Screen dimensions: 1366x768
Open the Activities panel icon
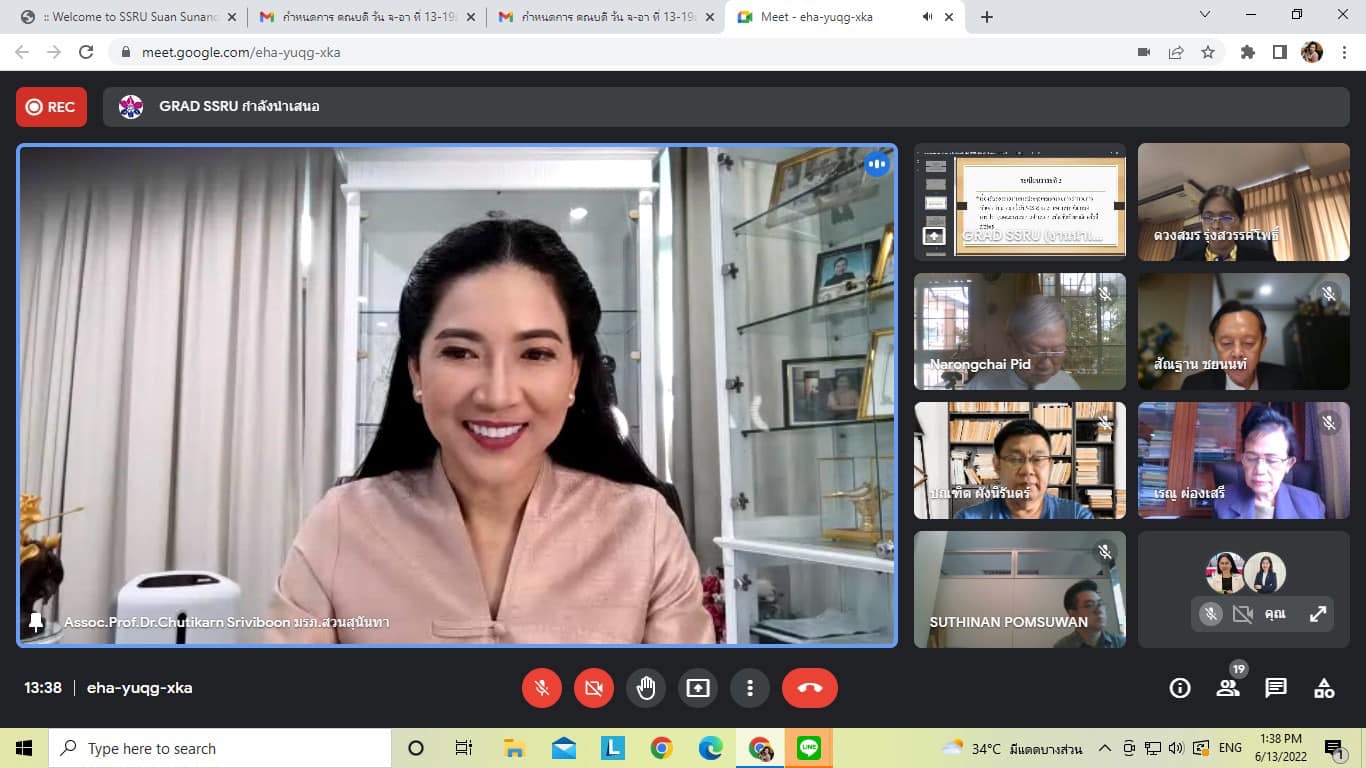pyautogui.click(x=1324, y=688)
